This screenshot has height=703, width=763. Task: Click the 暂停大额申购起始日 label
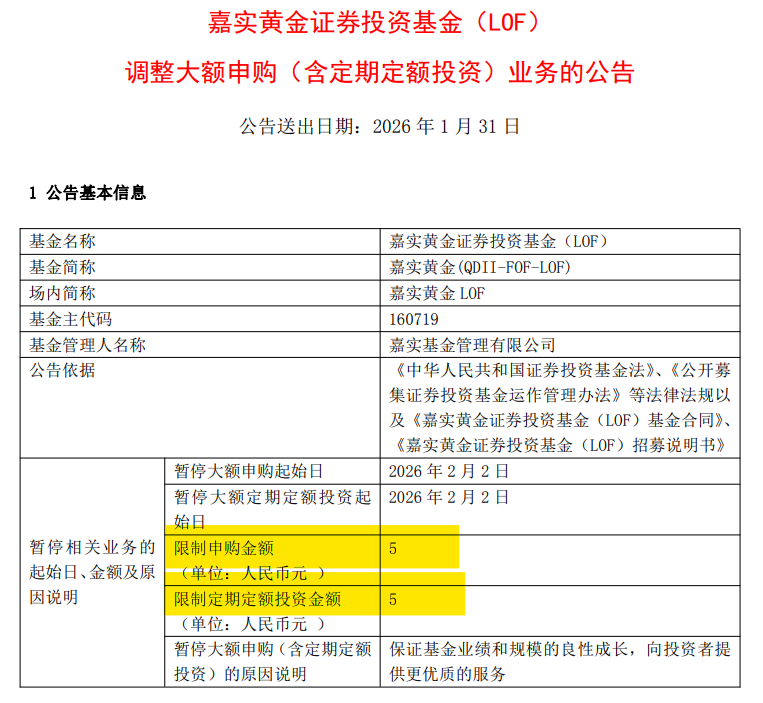249,471
